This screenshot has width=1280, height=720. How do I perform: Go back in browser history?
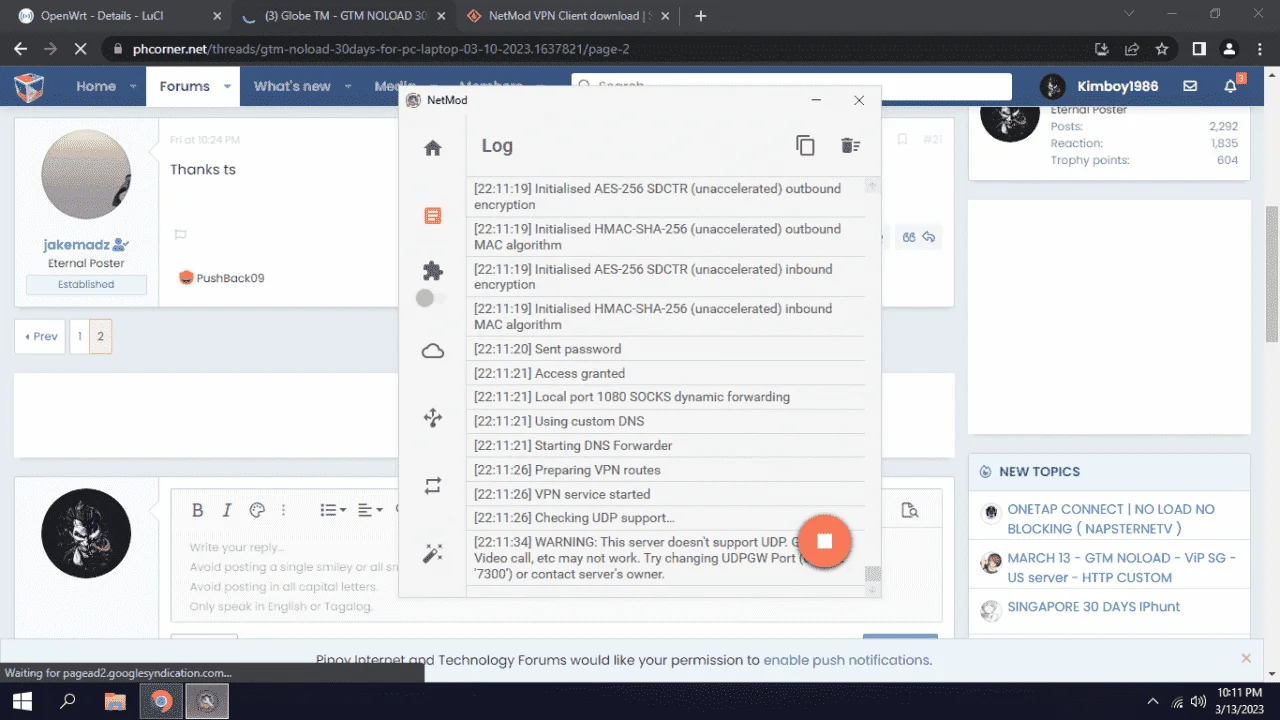[x=21, y=48]
